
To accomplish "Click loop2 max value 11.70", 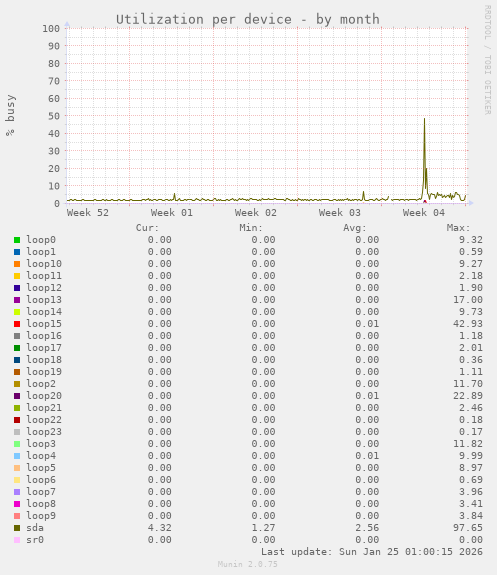I will tap(468, 384).
